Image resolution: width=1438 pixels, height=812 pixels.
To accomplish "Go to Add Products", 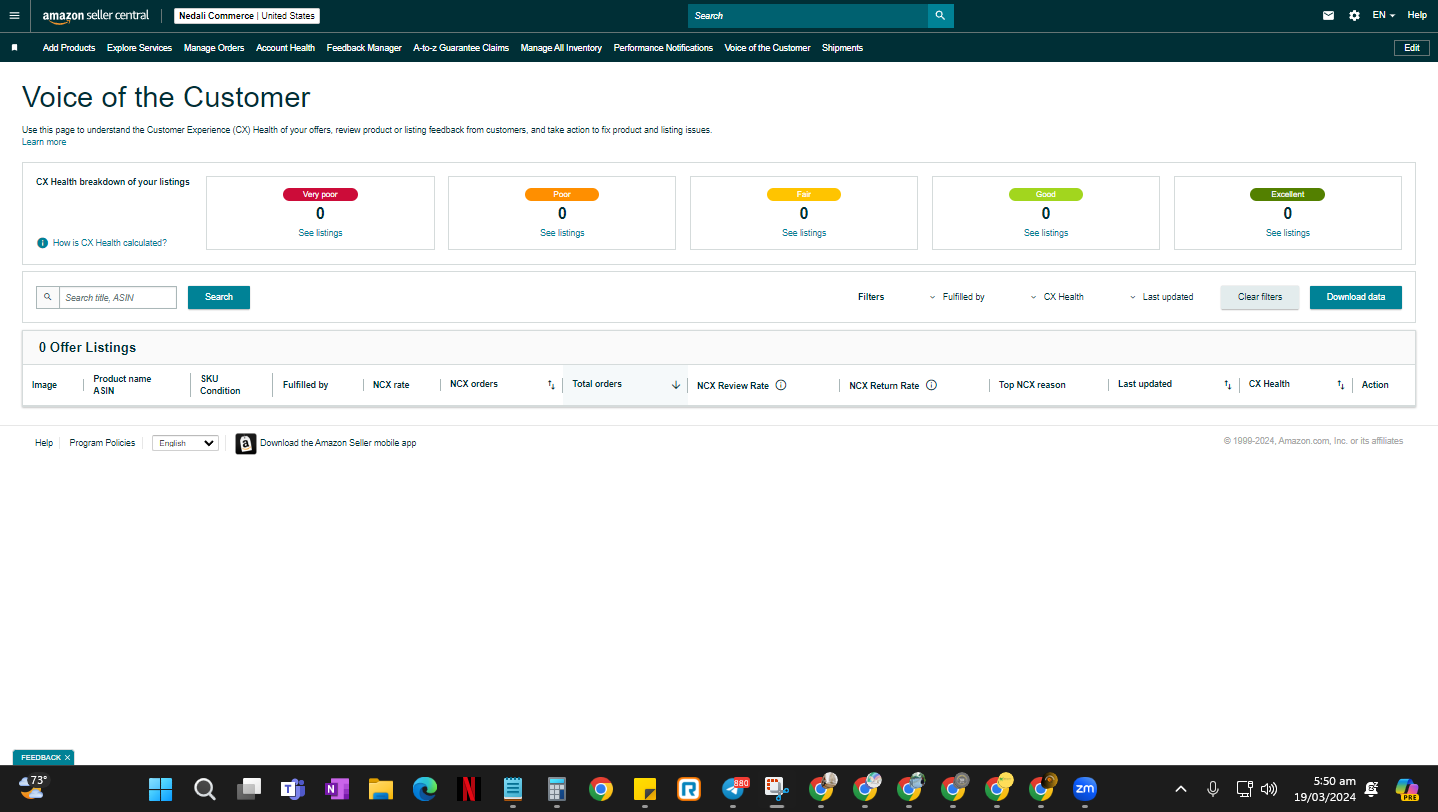I will tap(69, 48).
